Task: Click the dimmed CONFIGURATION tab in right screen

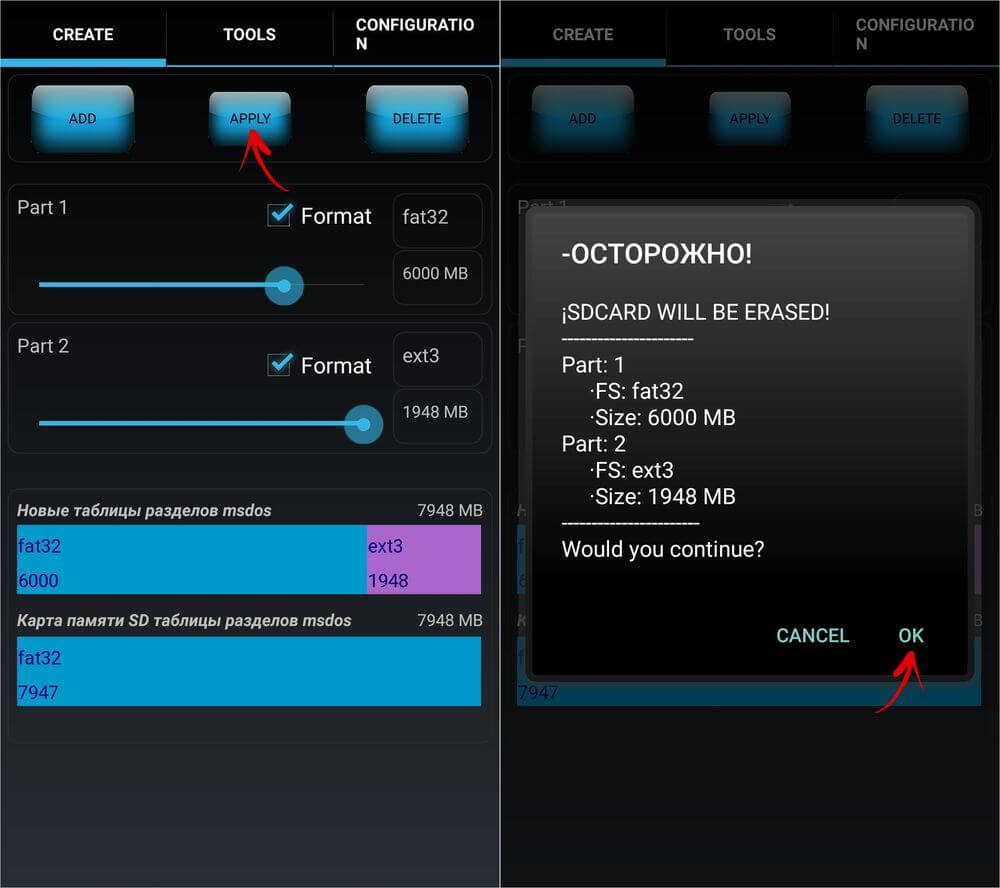Action: [x=916, y=34]
